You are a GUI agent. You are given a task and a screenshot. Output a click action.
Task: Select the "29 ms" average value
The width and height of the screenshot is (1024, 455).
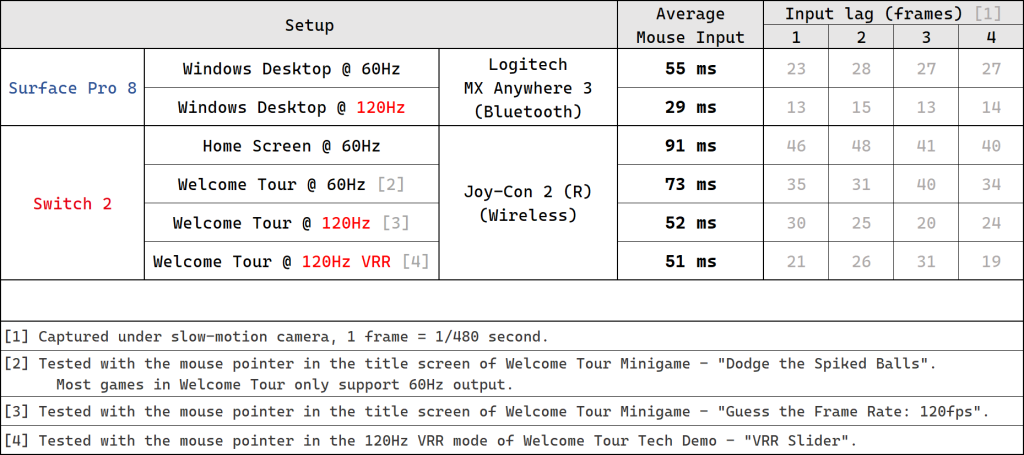tap(690, 107)
